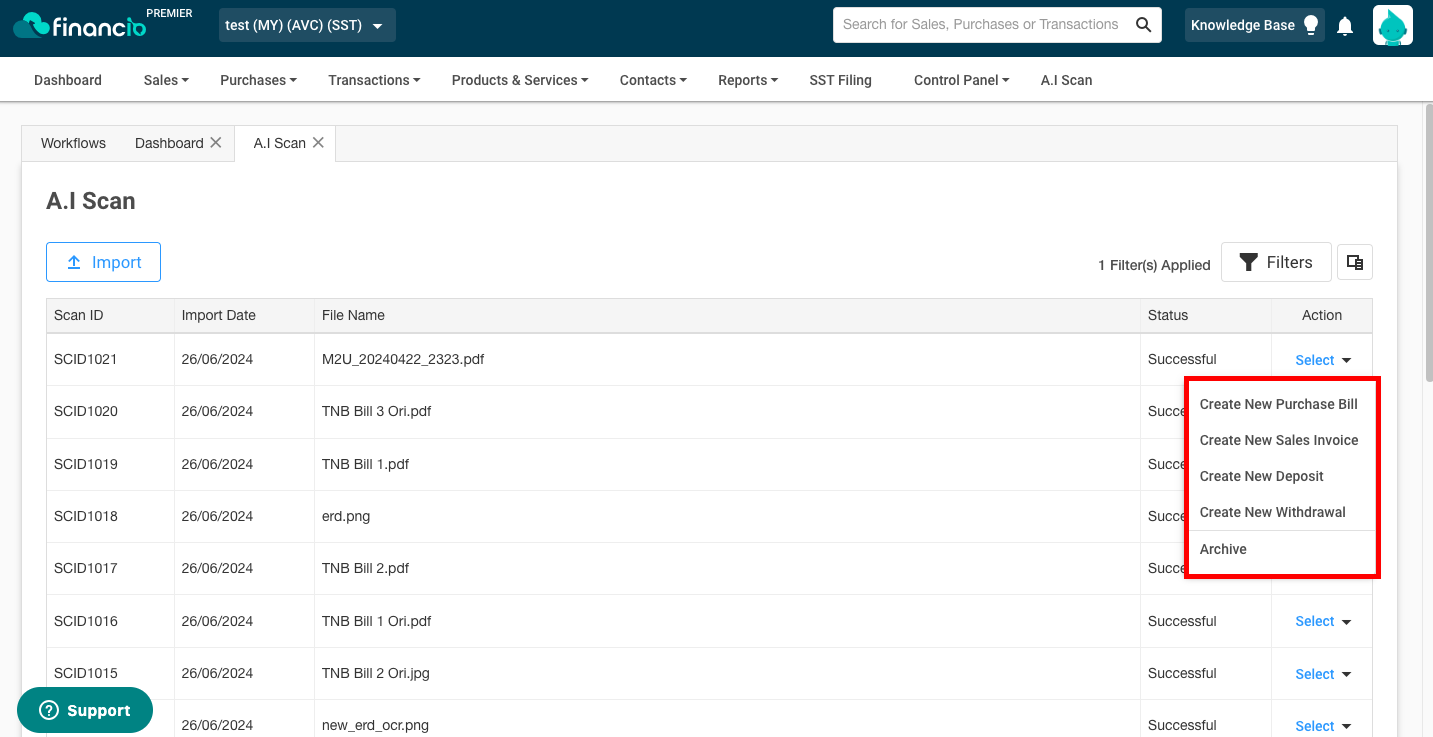Choose Archive from the action menu
Screen dimensions: 1433x737
pos(1223,549)
